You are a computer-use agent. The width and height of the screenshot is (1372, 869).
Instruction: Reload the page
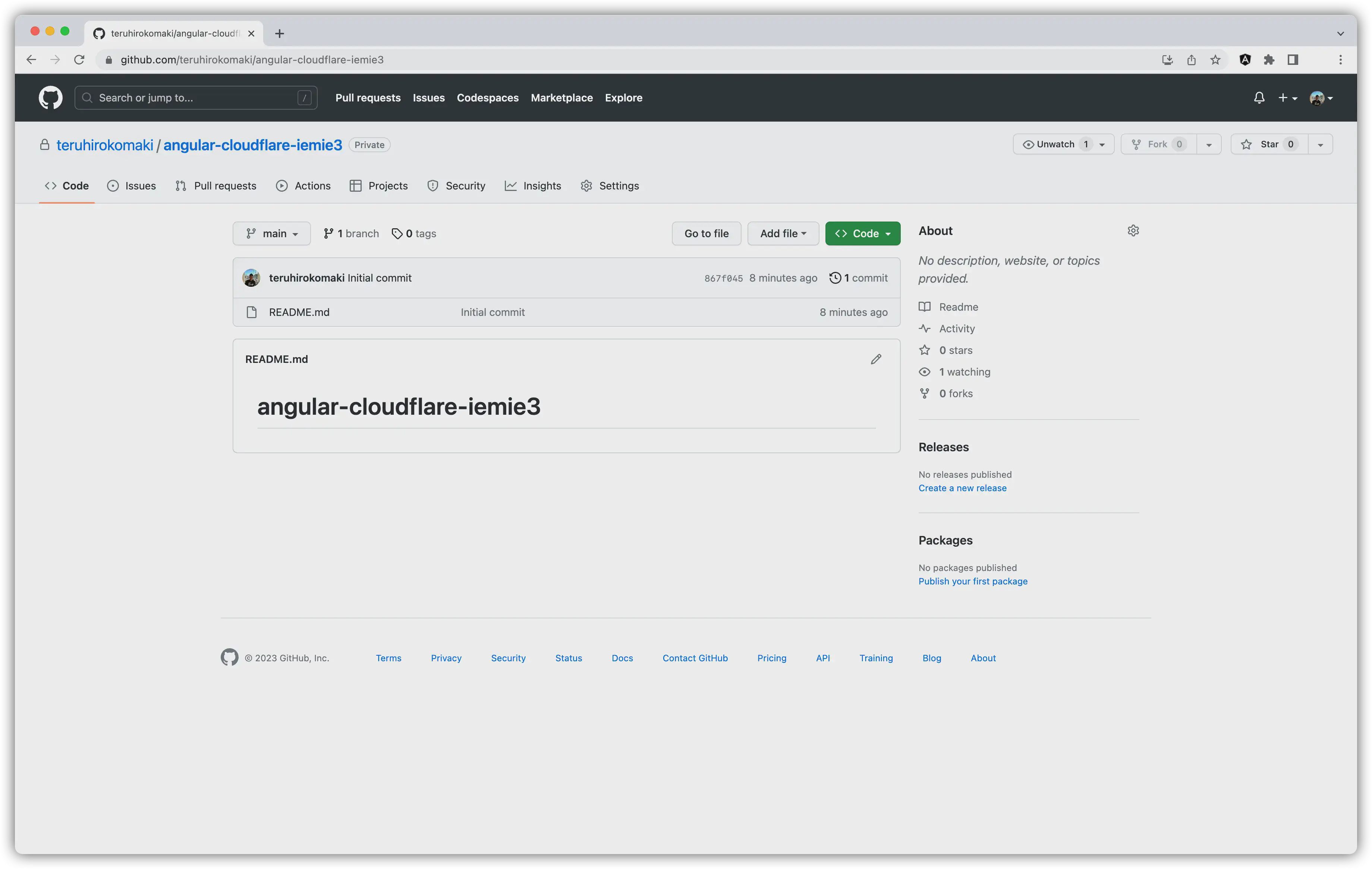click(79, 59)
